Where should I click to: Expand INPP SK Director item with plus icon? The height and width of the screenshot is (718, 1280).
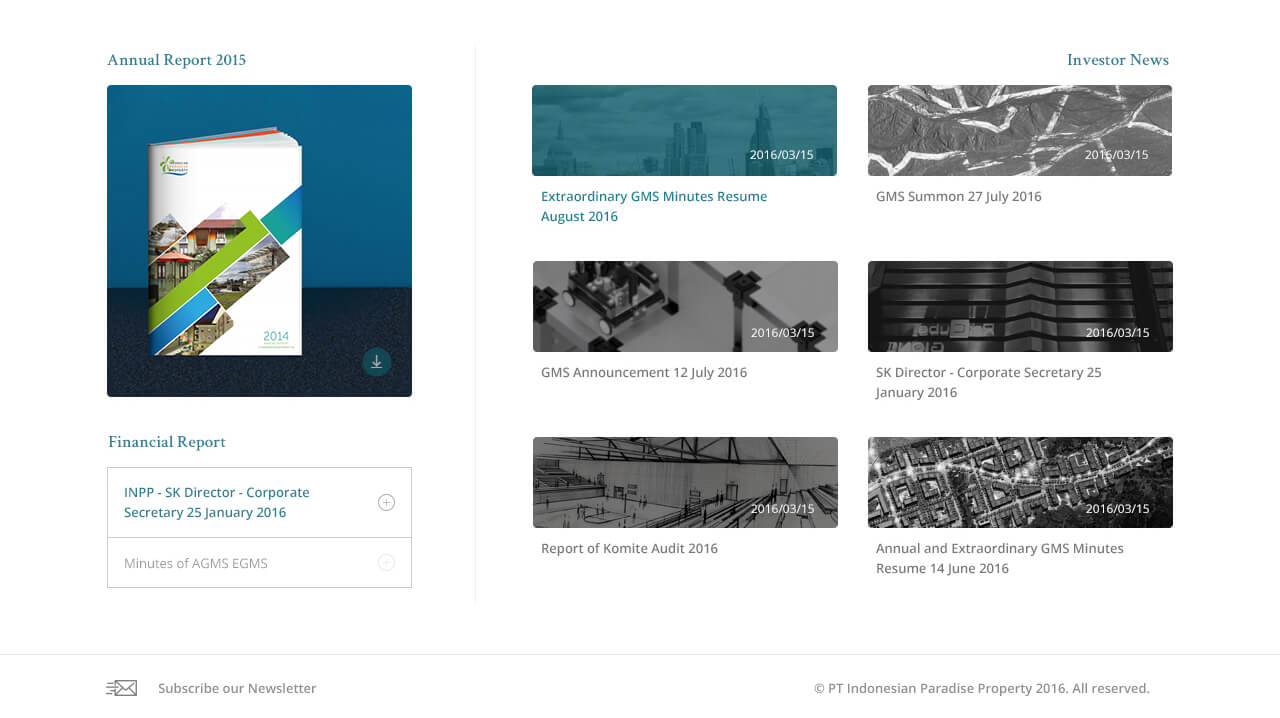pyautogui.click(x=386, y=502)
